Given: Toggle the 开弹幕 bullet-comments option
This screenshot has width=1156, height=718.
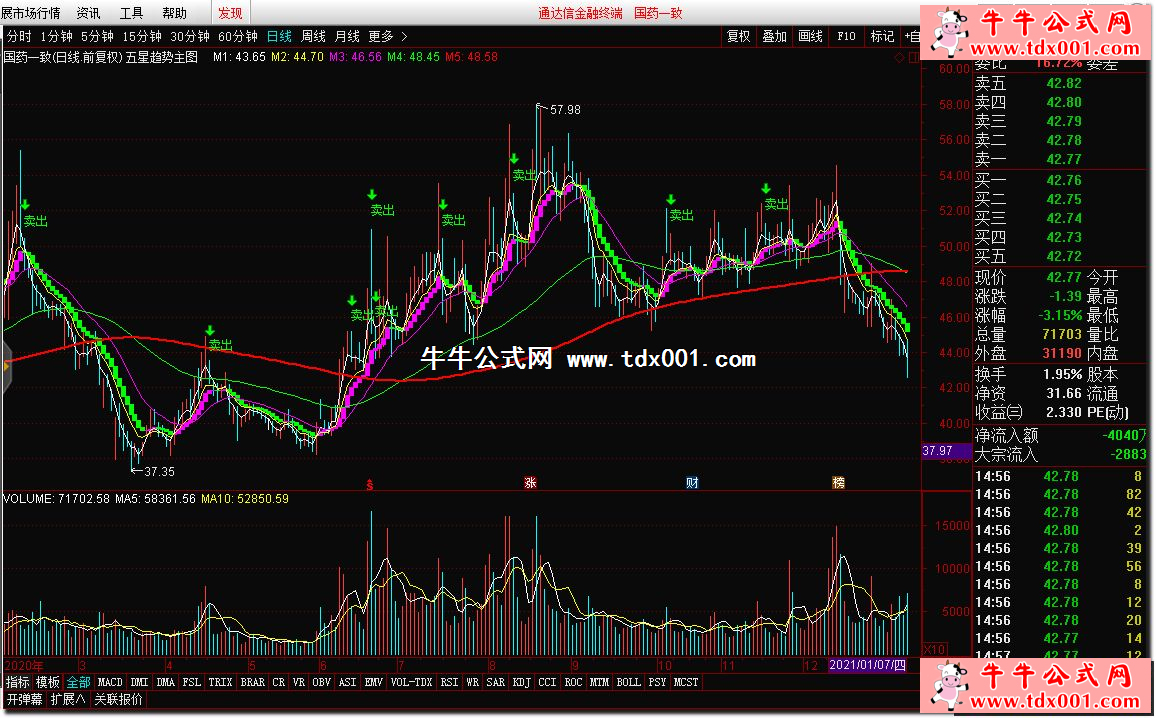Looking at the screenshot, I should click(24, 700).
